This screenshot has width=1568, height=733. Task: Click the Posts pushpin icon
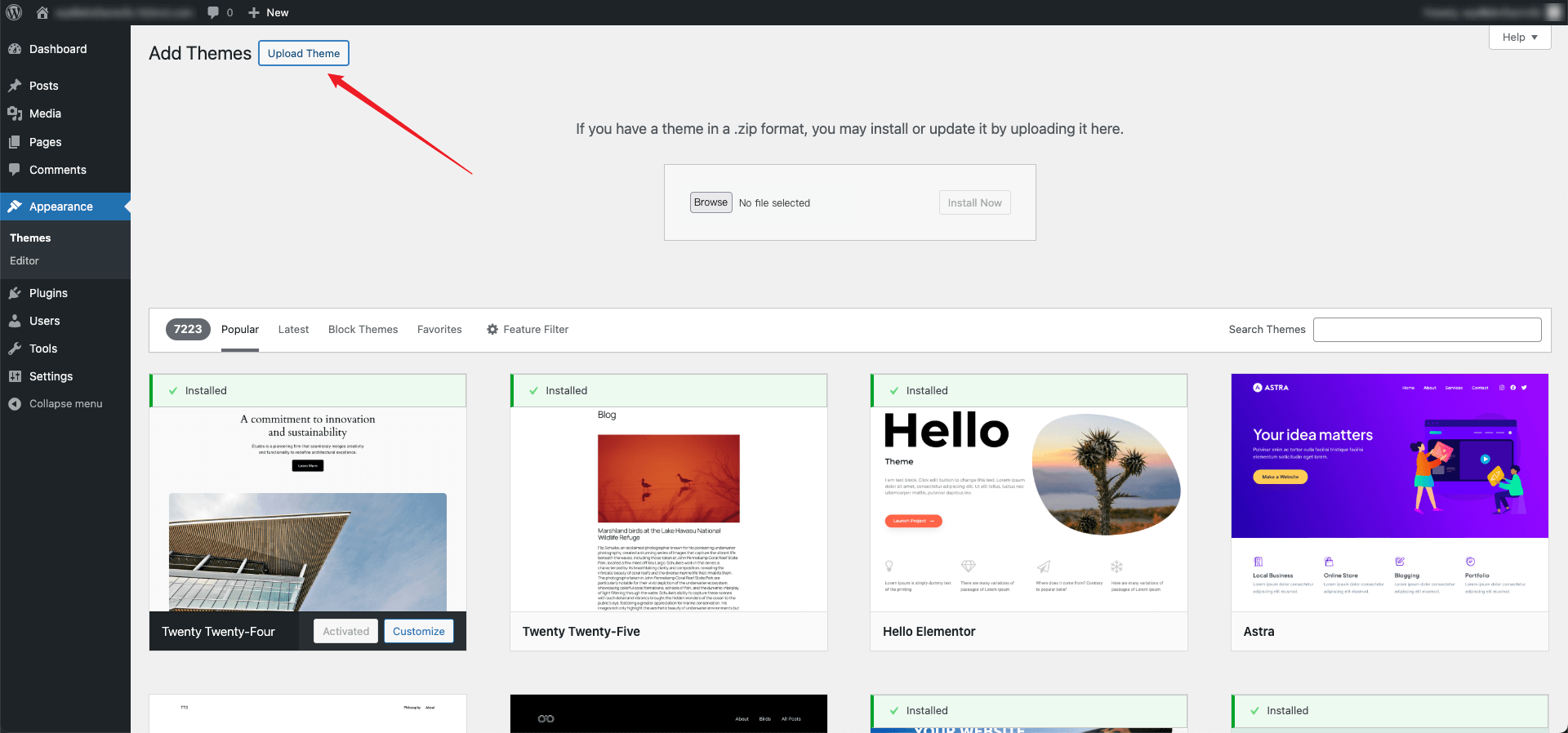(15, 86)
